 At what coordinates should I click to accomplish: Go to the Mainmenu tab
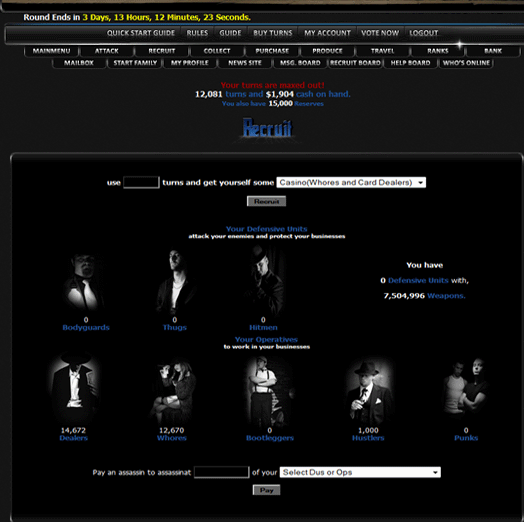tap(51, 51)
